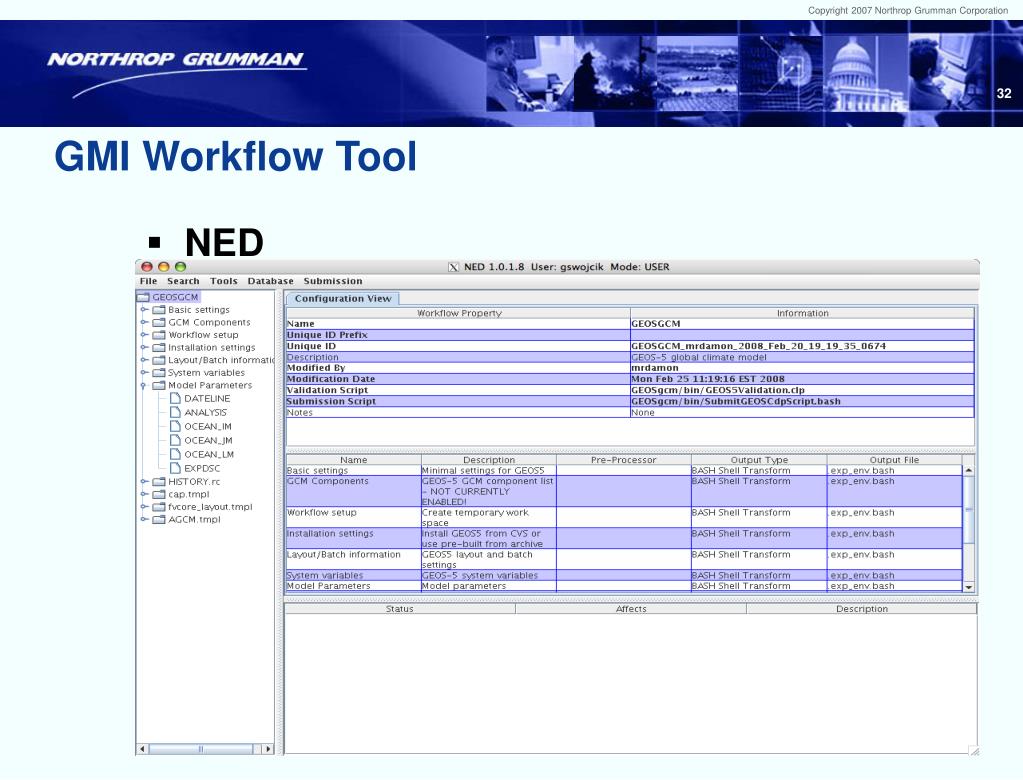Expand the HISTORY.rc tree node
This screenshot has width=1023, height=780.
coord(144,481)
